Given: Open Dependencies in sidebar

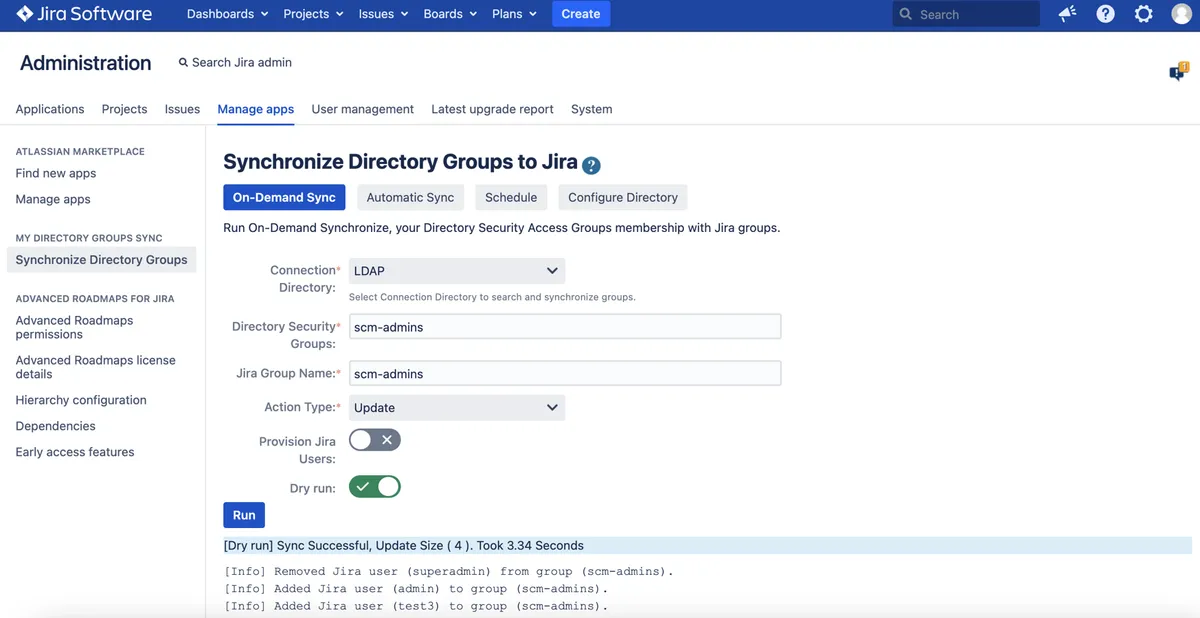Looking at the screenshot, I should (55, 426).
